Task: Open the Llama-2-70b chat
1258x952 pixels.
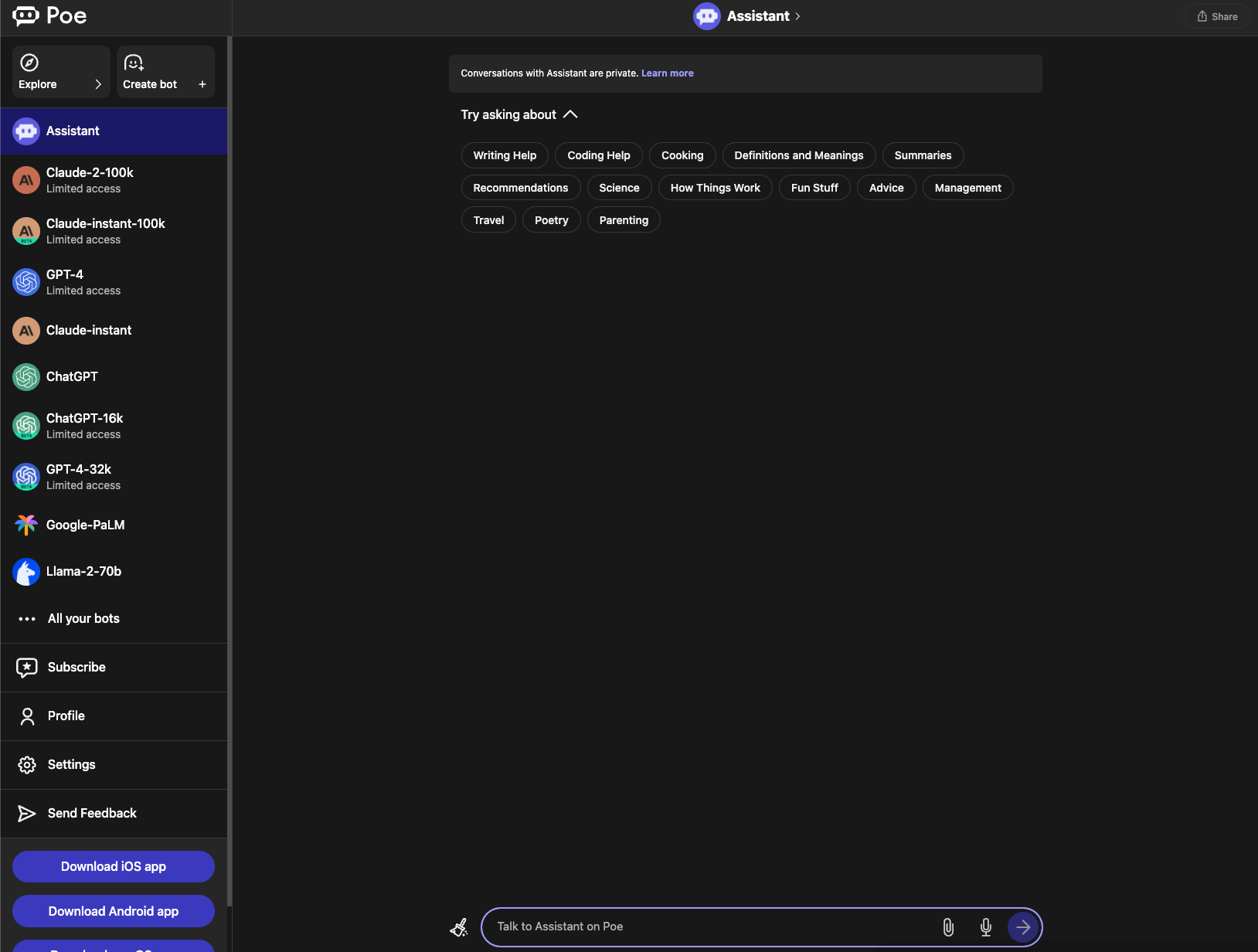Action: (x=114, y=572)
